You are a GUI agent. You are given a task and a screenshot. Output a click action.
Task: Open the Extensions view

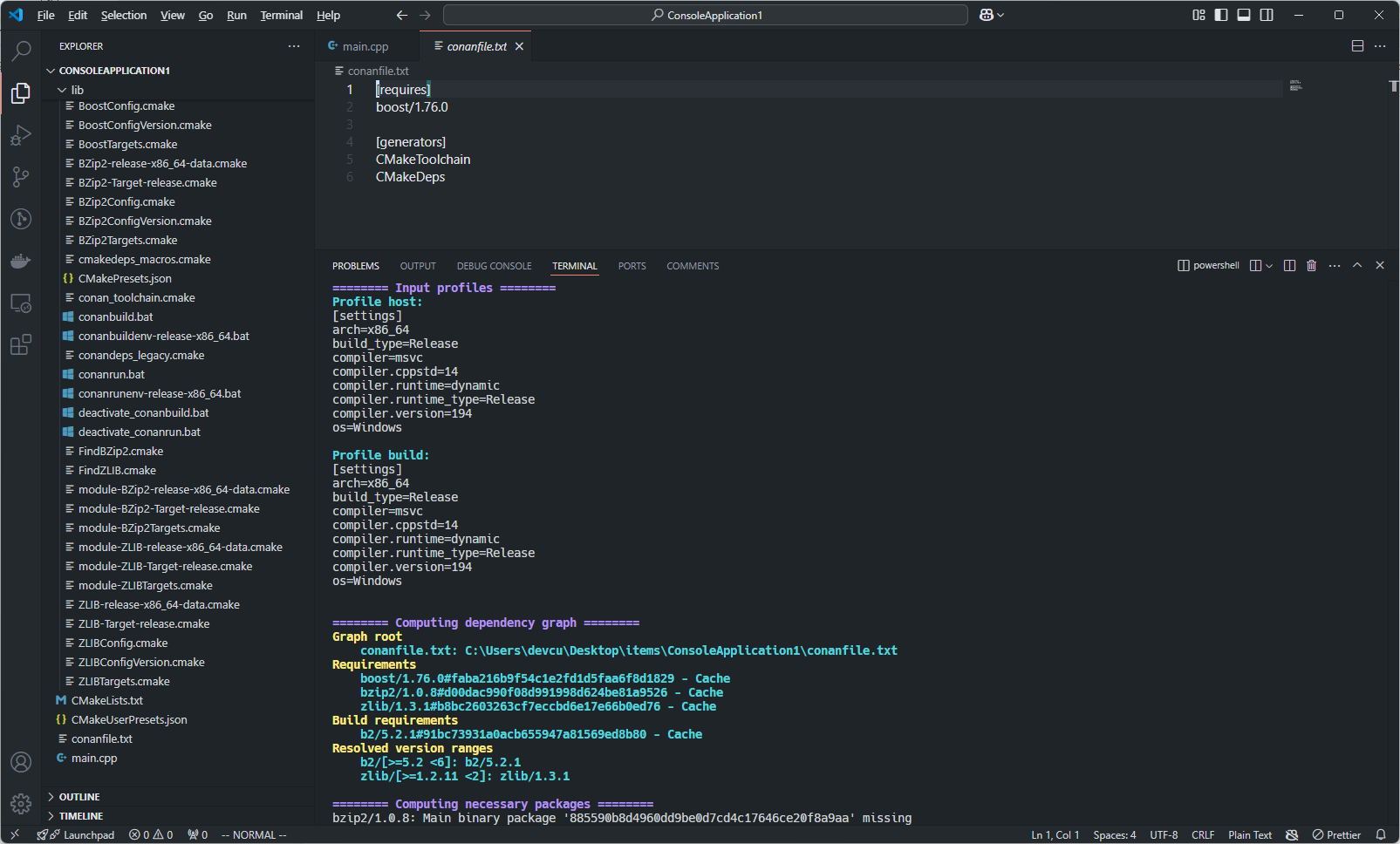21,344
